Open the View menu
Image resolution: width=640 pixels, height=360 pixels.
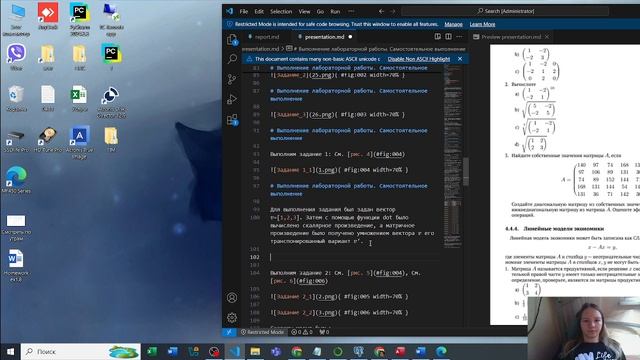(x=304, y=11)
